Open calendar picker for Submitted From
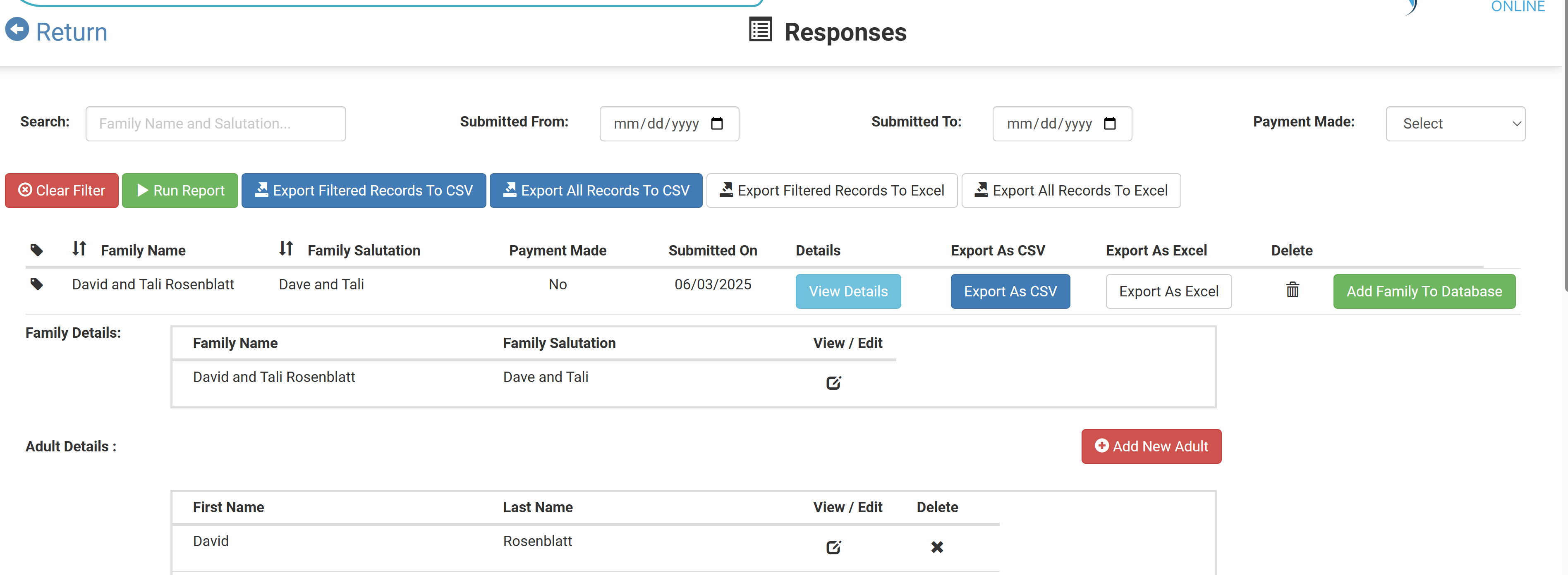This screenshot has width=1568, height=575. click(717, 124)
